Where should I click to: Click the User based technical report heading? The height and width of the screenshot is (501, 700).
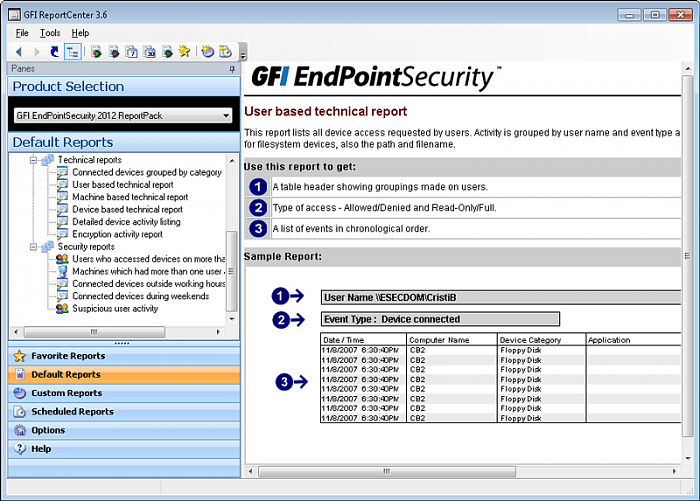[325, 112]
